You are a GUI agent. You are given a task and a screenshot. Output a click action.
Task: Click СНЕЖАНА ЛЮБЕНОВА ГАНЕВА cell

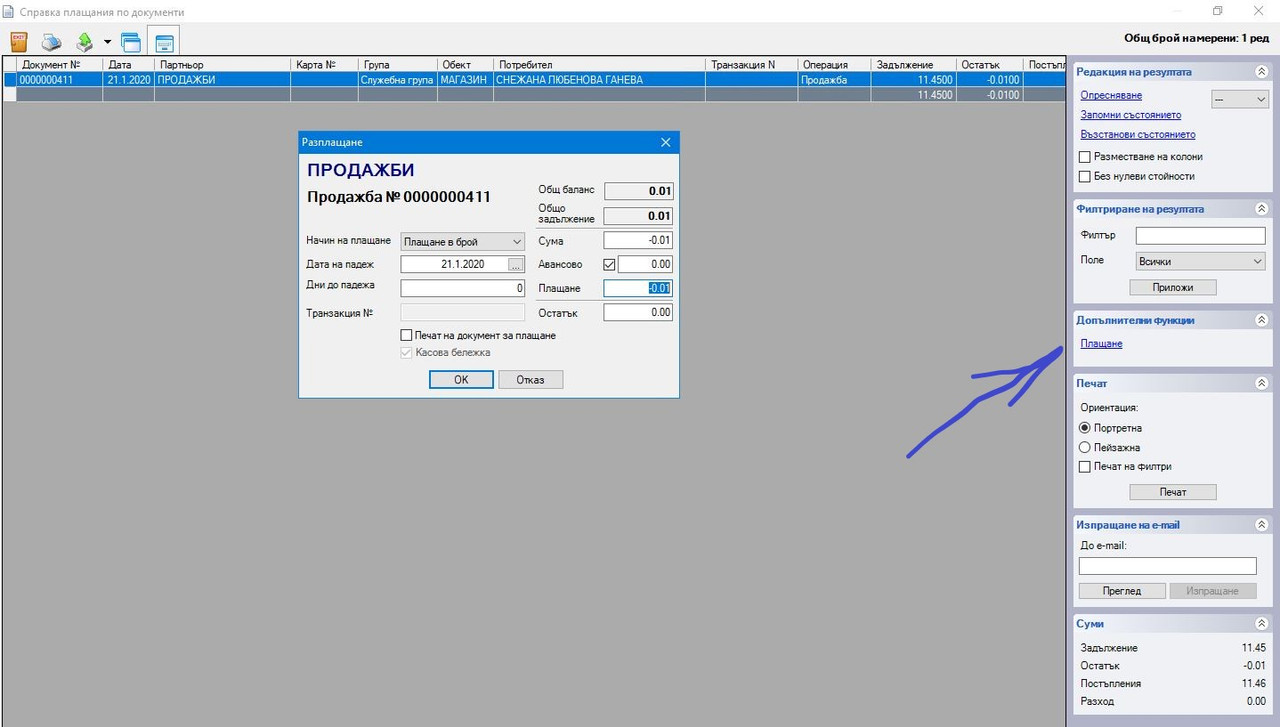click(600, 80)
